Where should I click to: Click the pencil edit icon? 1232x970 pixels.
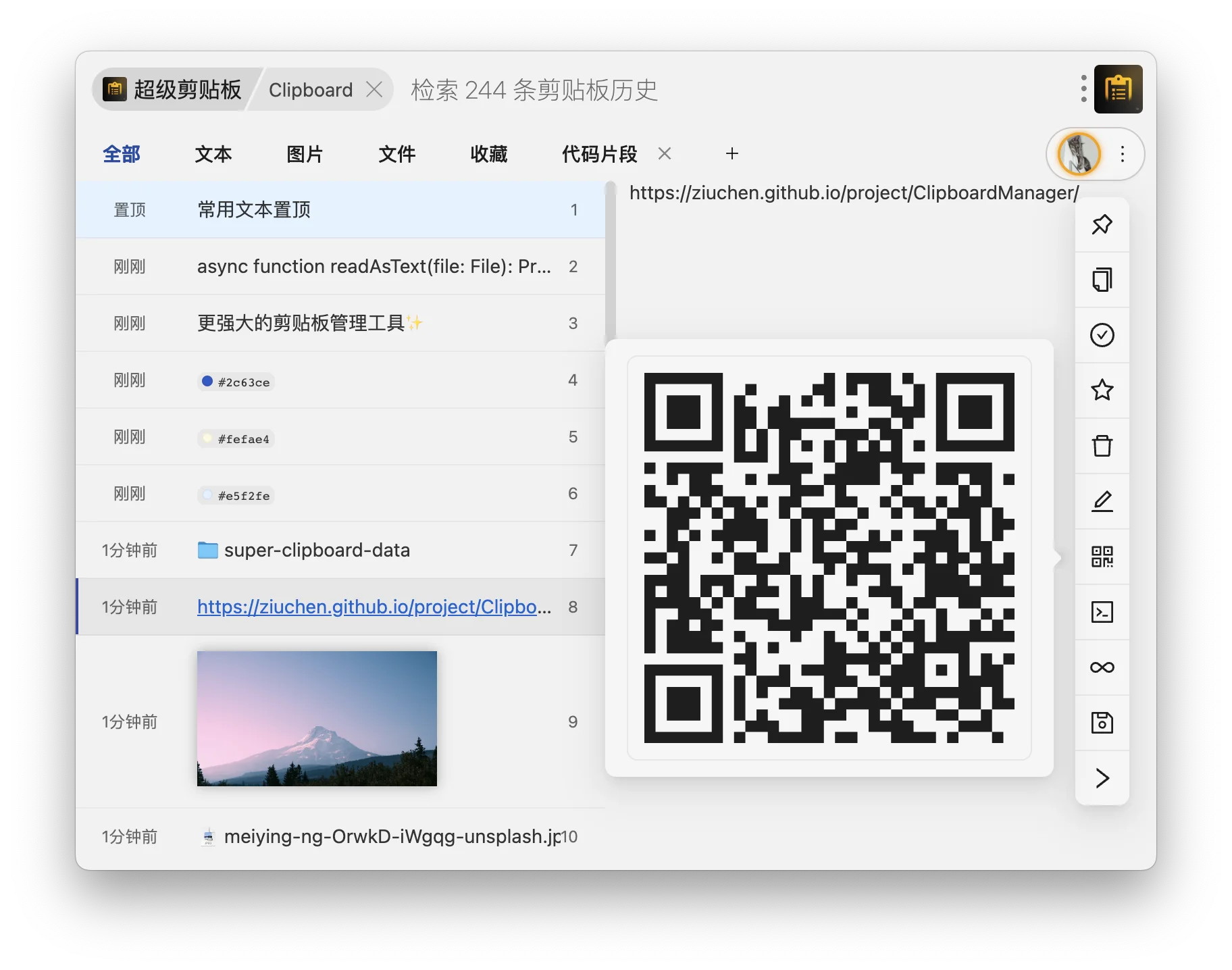point(1102,501)
